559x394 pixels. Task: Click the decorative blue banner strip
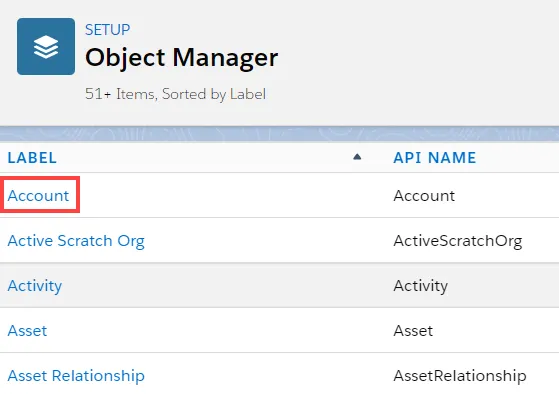(x=280, y=134)
